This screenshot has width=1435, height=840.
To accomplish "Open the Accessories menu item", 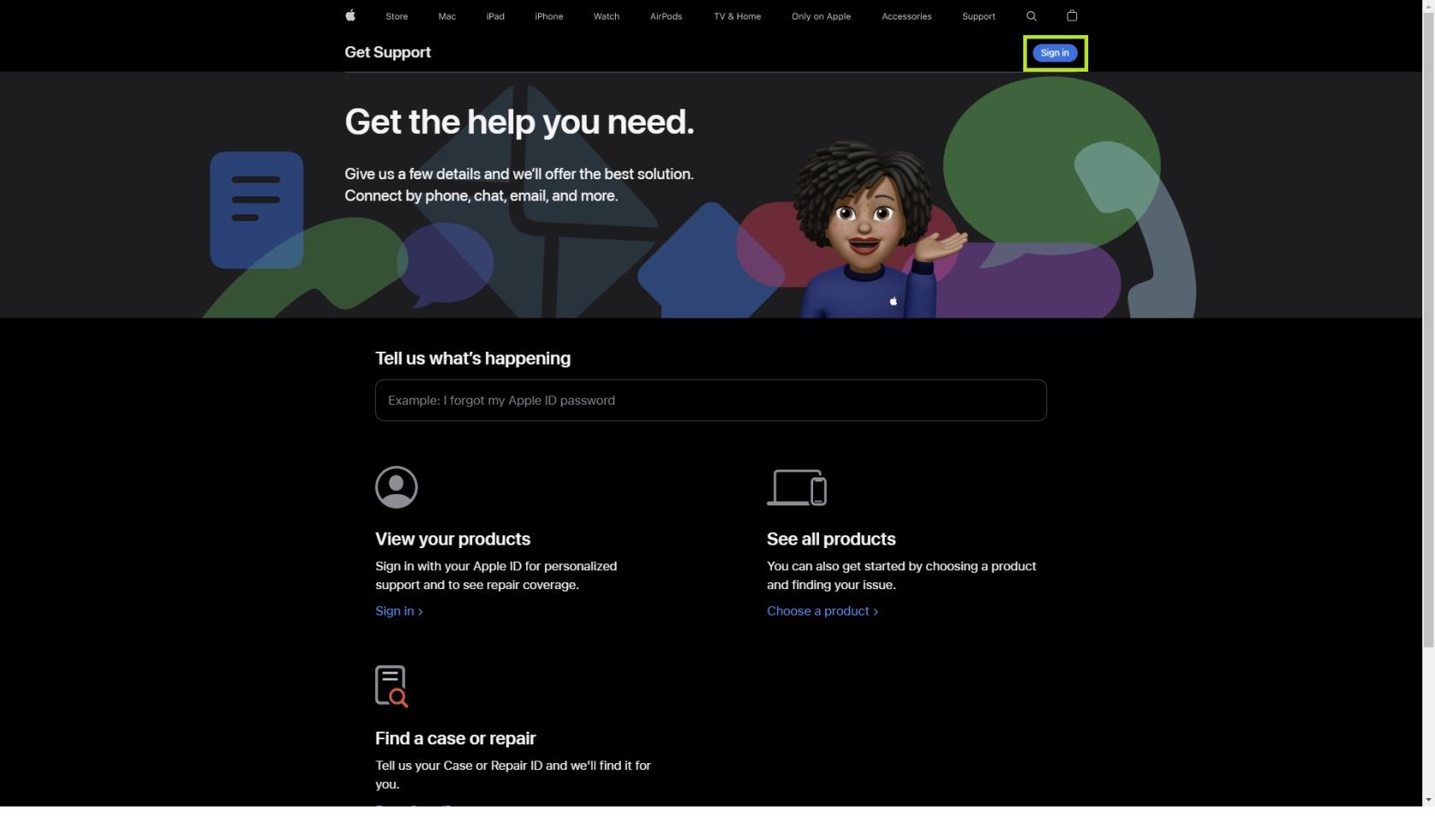I will (x=906, y=16).
